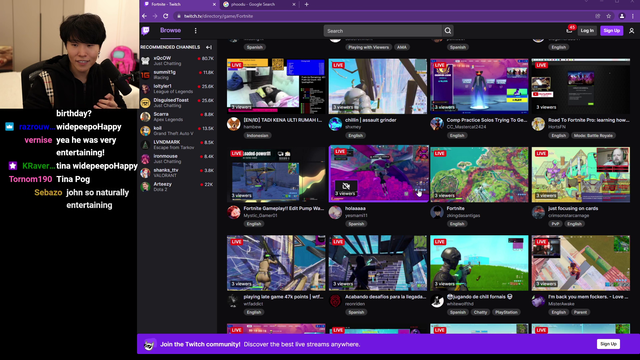Click the Indonesian language tag
Image resolution: width=640 pixels, height=360 pixels.
click(x=257, y=136)
